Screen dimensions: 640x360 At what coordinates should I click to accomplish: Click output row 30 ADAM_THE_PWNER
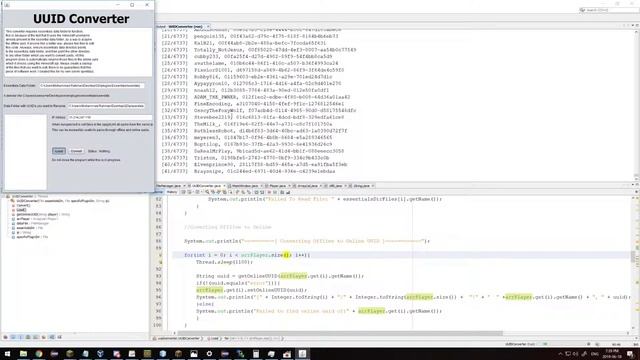256,97
